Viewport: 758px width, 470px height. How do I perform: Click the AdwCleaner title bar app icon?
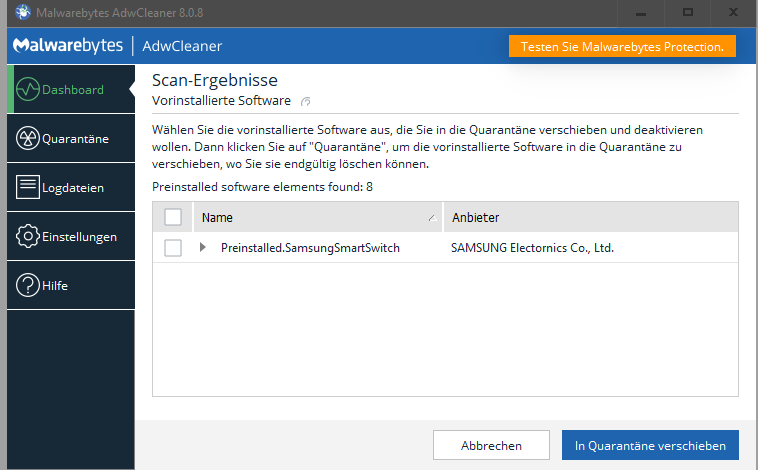22,12
